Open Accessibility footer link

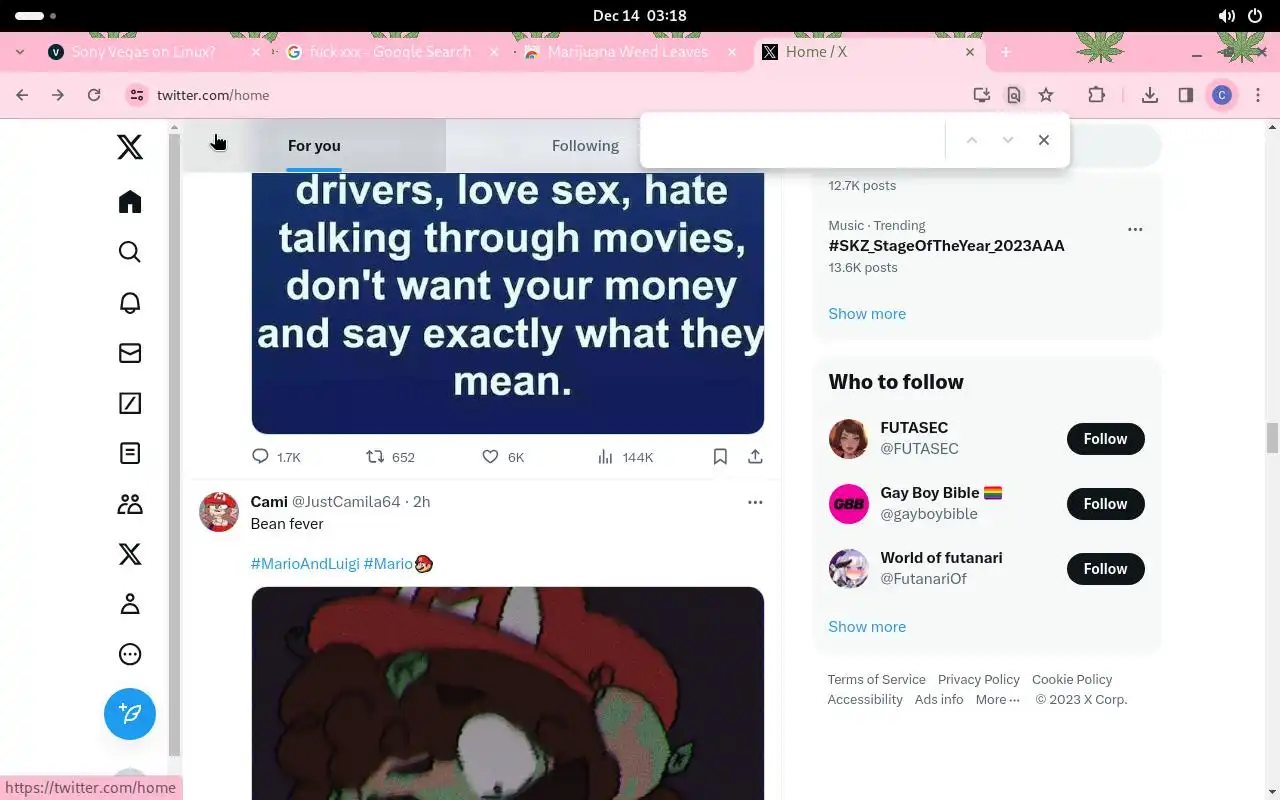[865, 700]
